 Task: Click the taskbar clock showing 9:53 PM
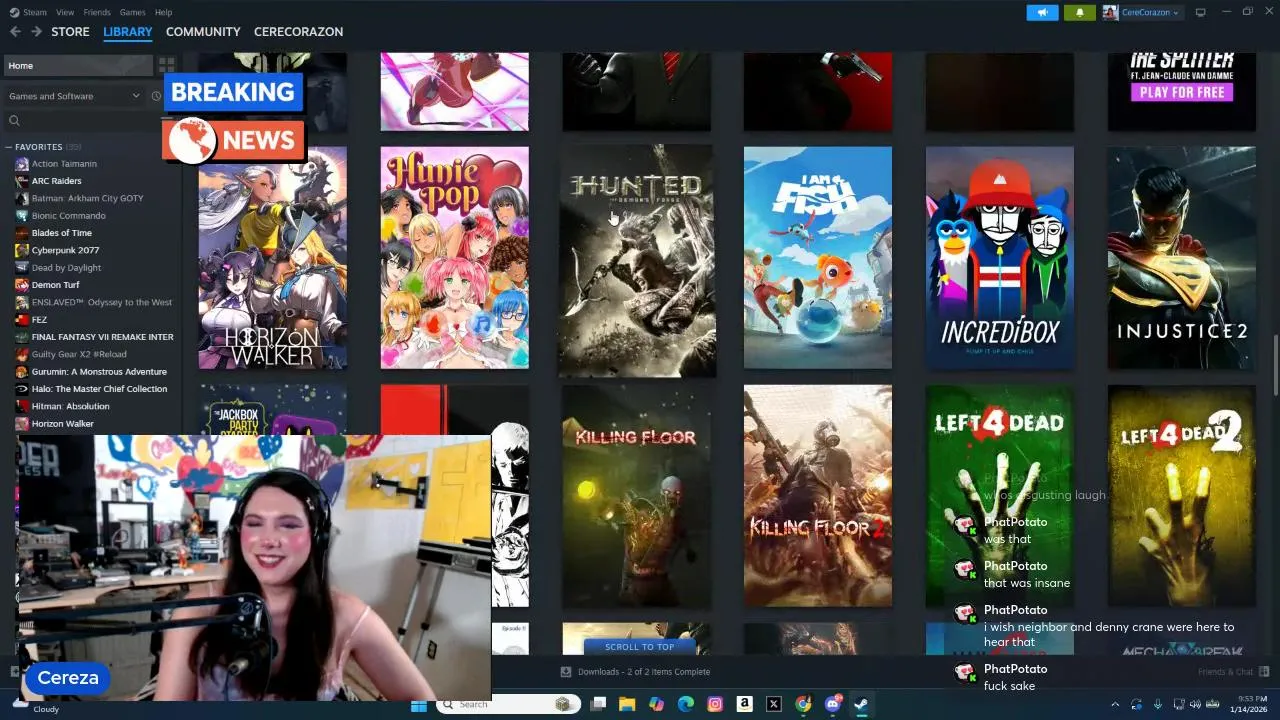[1251, 704]
